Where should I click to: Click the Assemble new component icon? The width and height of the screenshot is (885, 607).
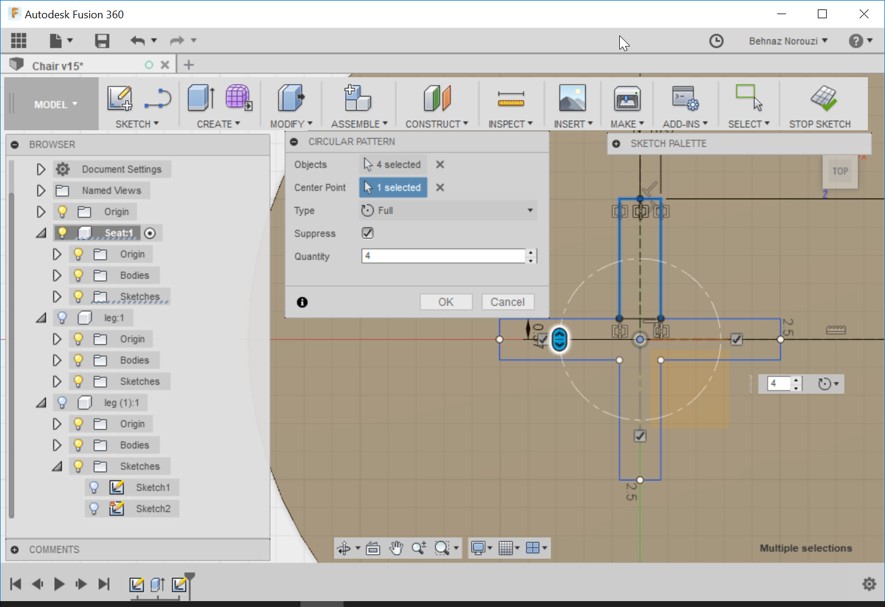click(357, 97)
